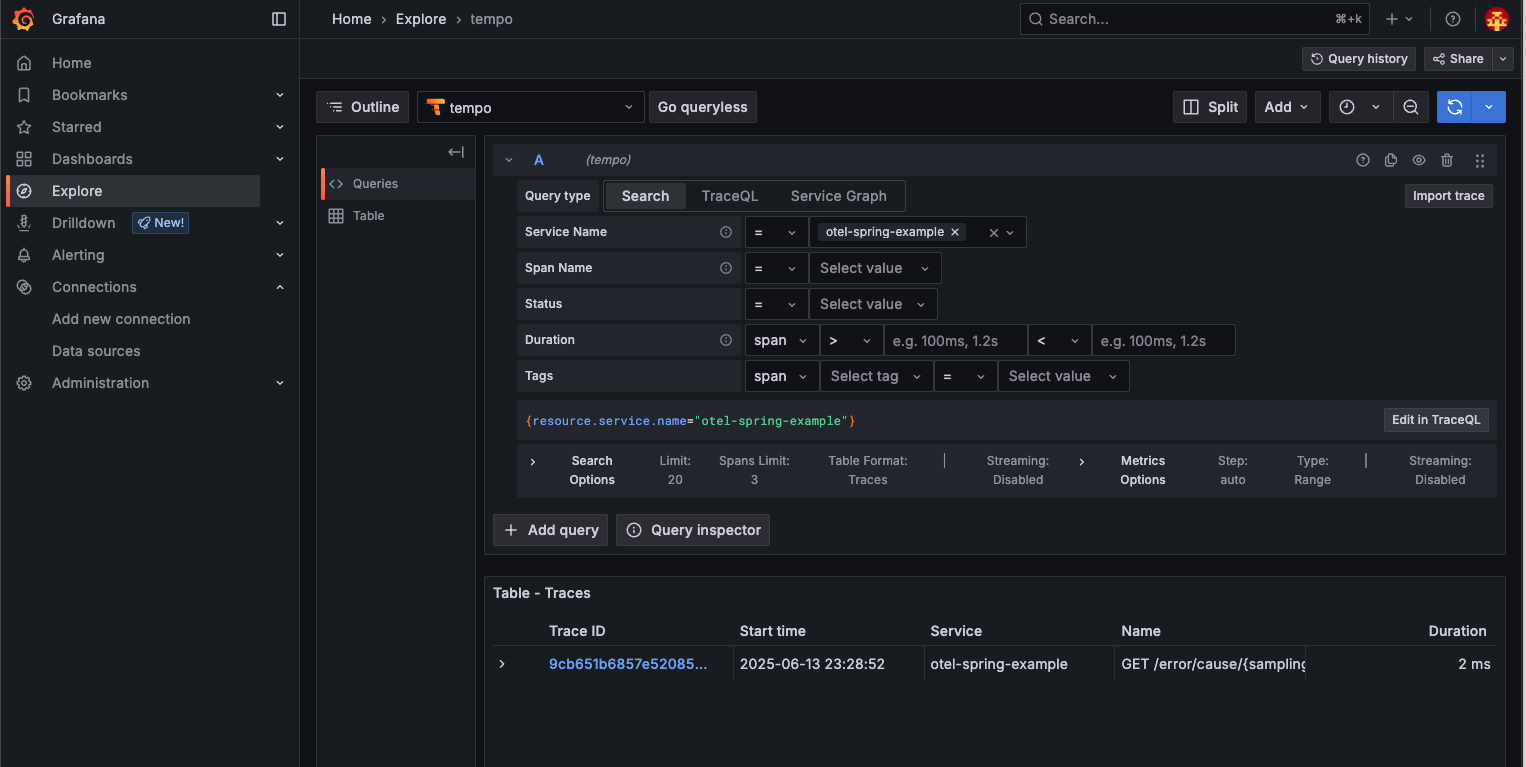
Task: Add a new query
Action: coord(551,530)
